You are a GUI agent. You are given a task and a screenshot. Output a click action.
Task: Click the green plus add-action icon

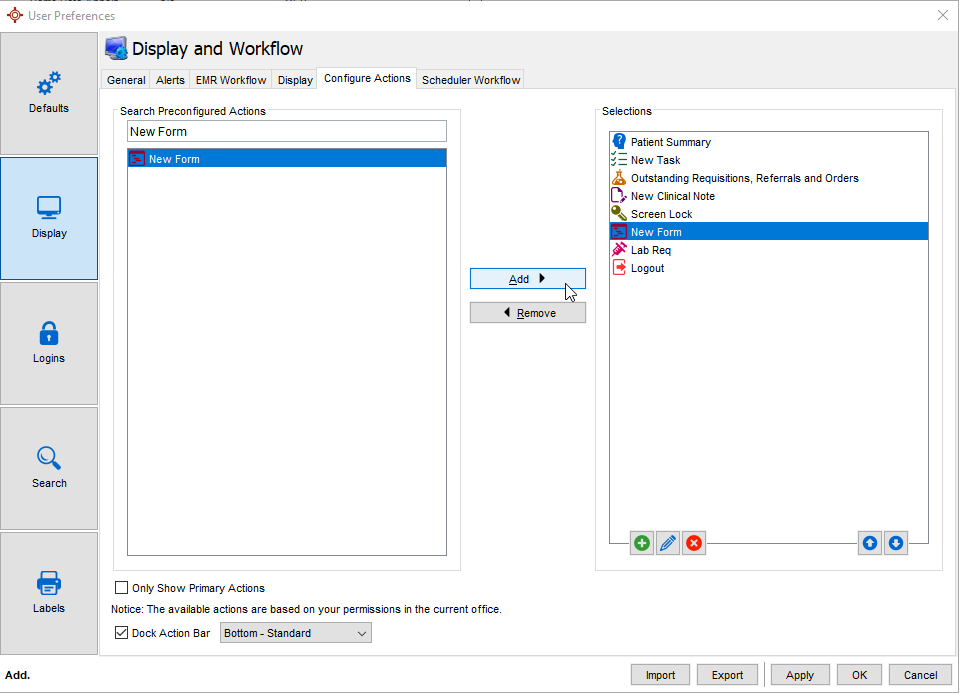coord(642,544)
